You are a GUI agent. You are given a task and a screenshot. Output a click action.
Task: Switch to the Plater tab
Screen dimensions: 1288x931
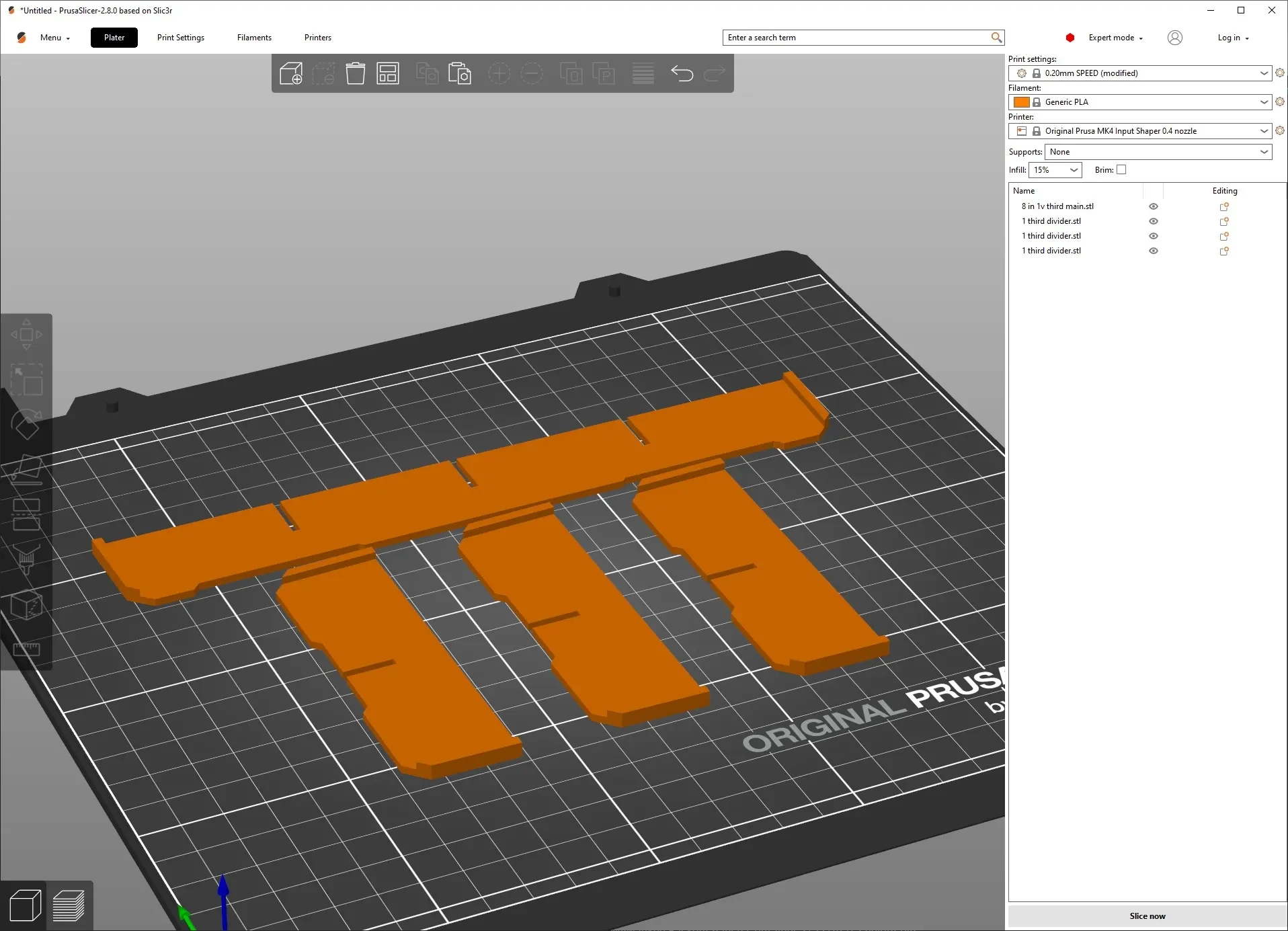(114, 38)
